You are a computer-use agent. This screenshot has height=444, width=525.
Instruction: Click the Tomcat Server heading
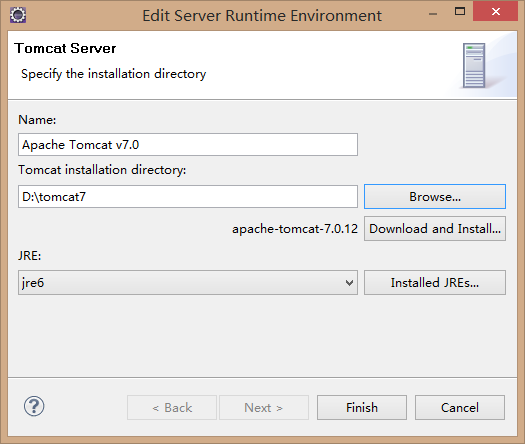65,49
